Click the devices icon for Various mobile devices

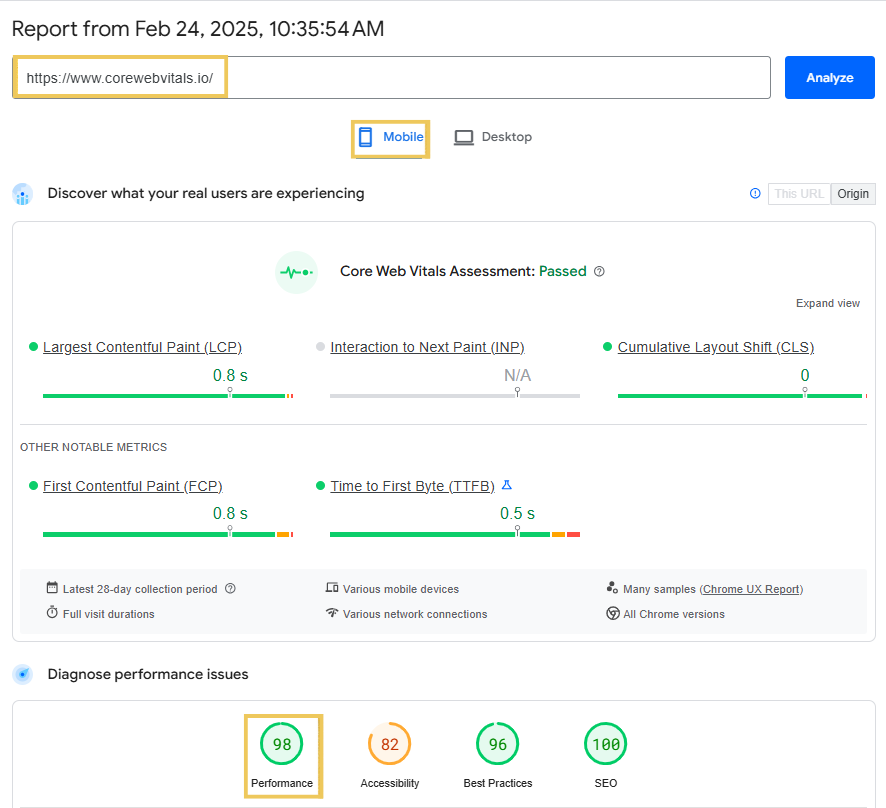(x=332, y=588)
